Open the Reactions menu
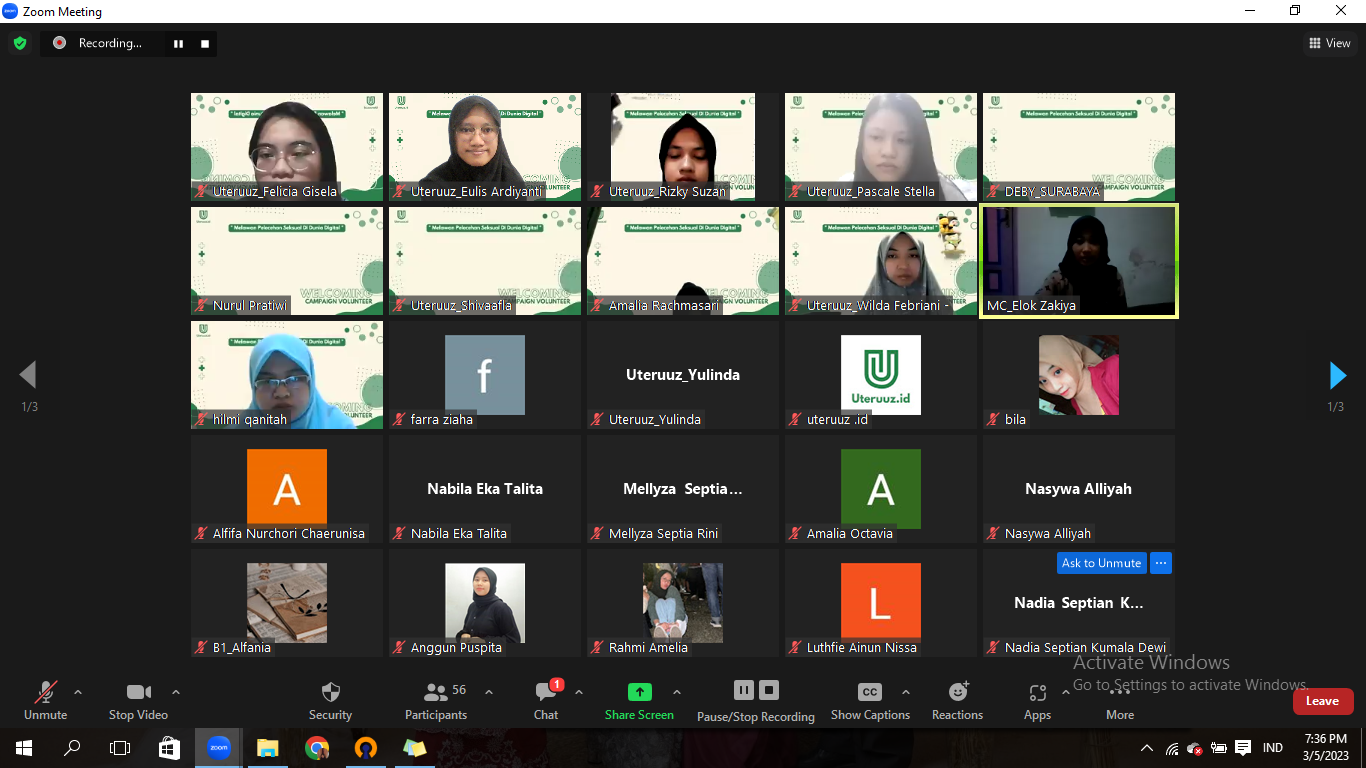The height and width of the screenshot is (768, 1366). tap(958, 700)
